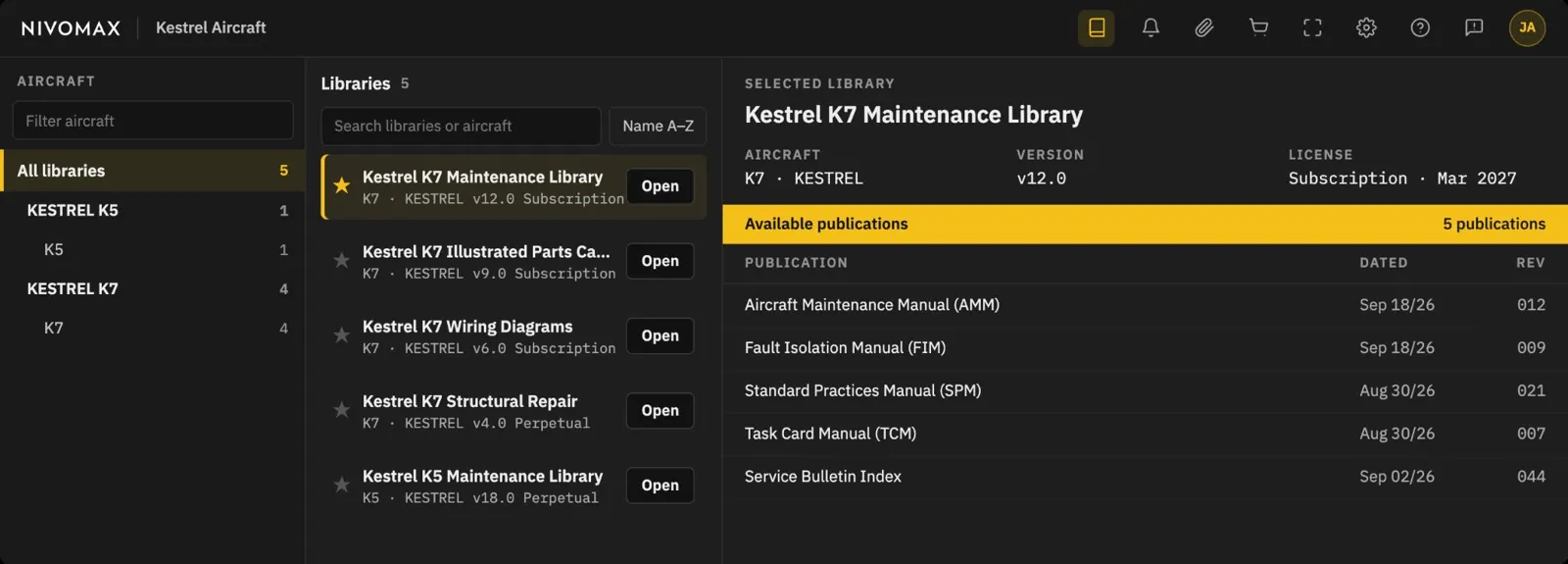
Task: Open Standard Practices Manual (SPM) row
Action: coord(1145,390)
